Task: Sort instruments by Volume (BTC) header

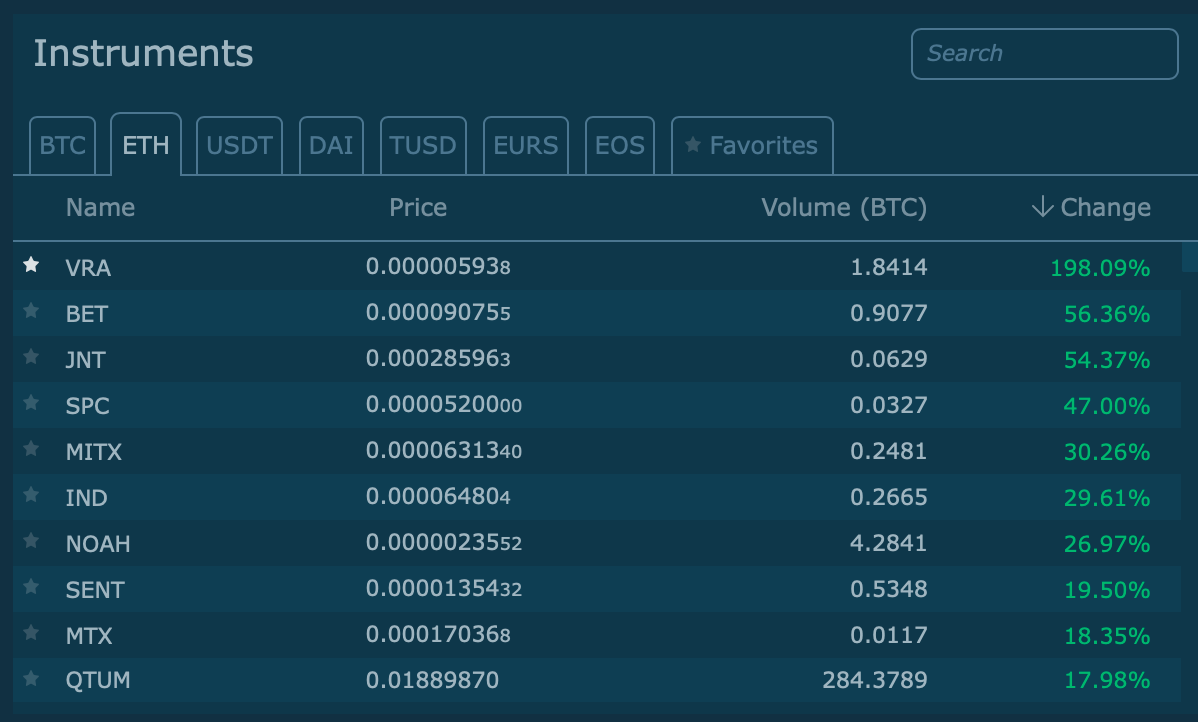Action: coord(843,207)
